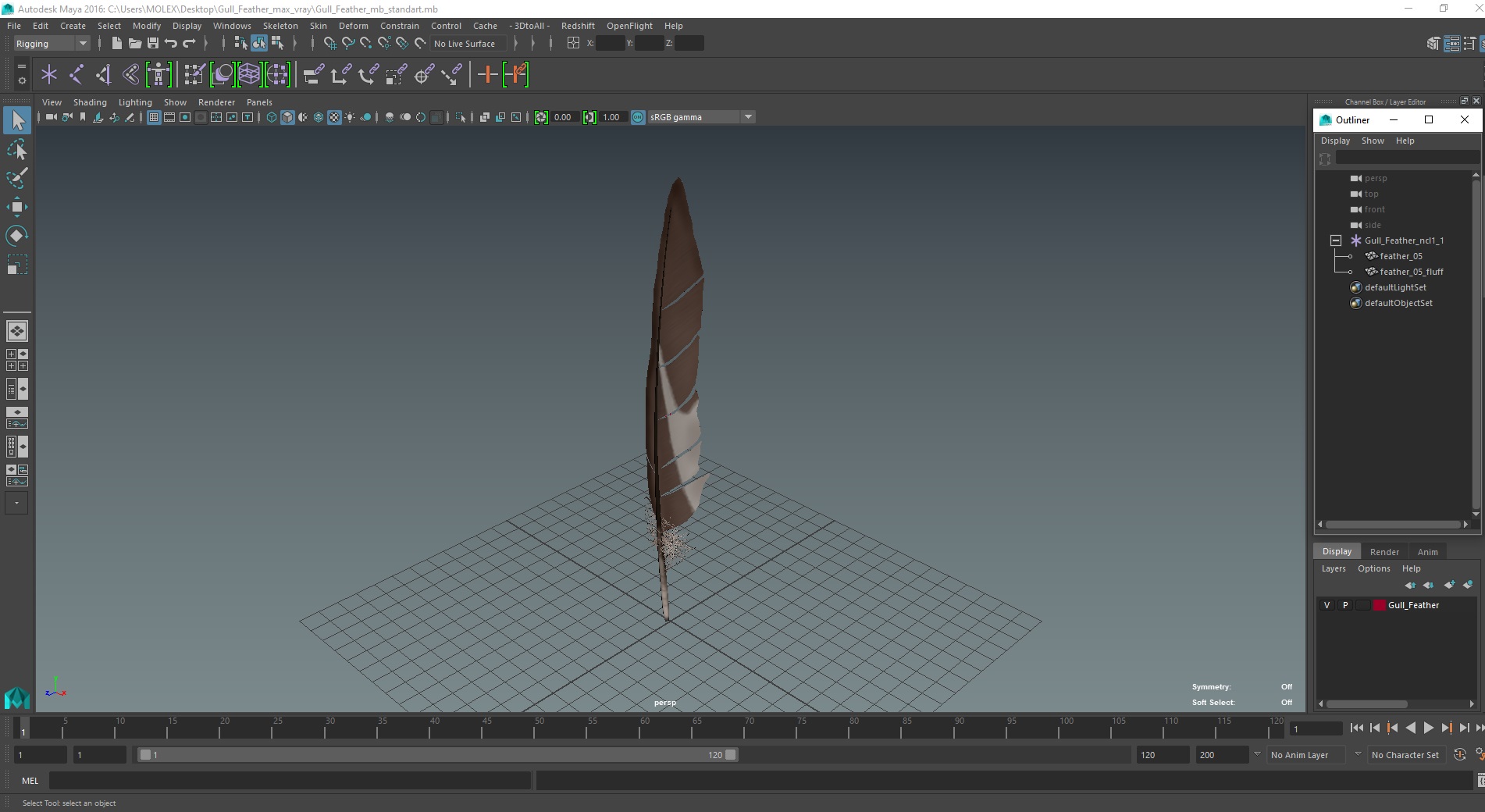Select the IK Handle shelf tool
Viewport: 1485px width, 812px height.
tap(103, 74)
